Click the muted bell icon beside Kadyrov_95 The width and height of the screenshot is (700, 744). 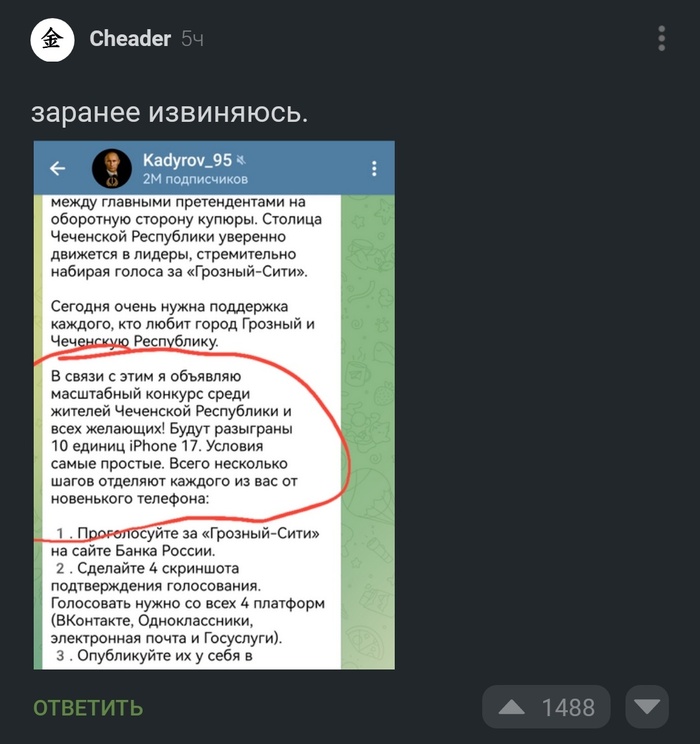[x=242, y=160]
